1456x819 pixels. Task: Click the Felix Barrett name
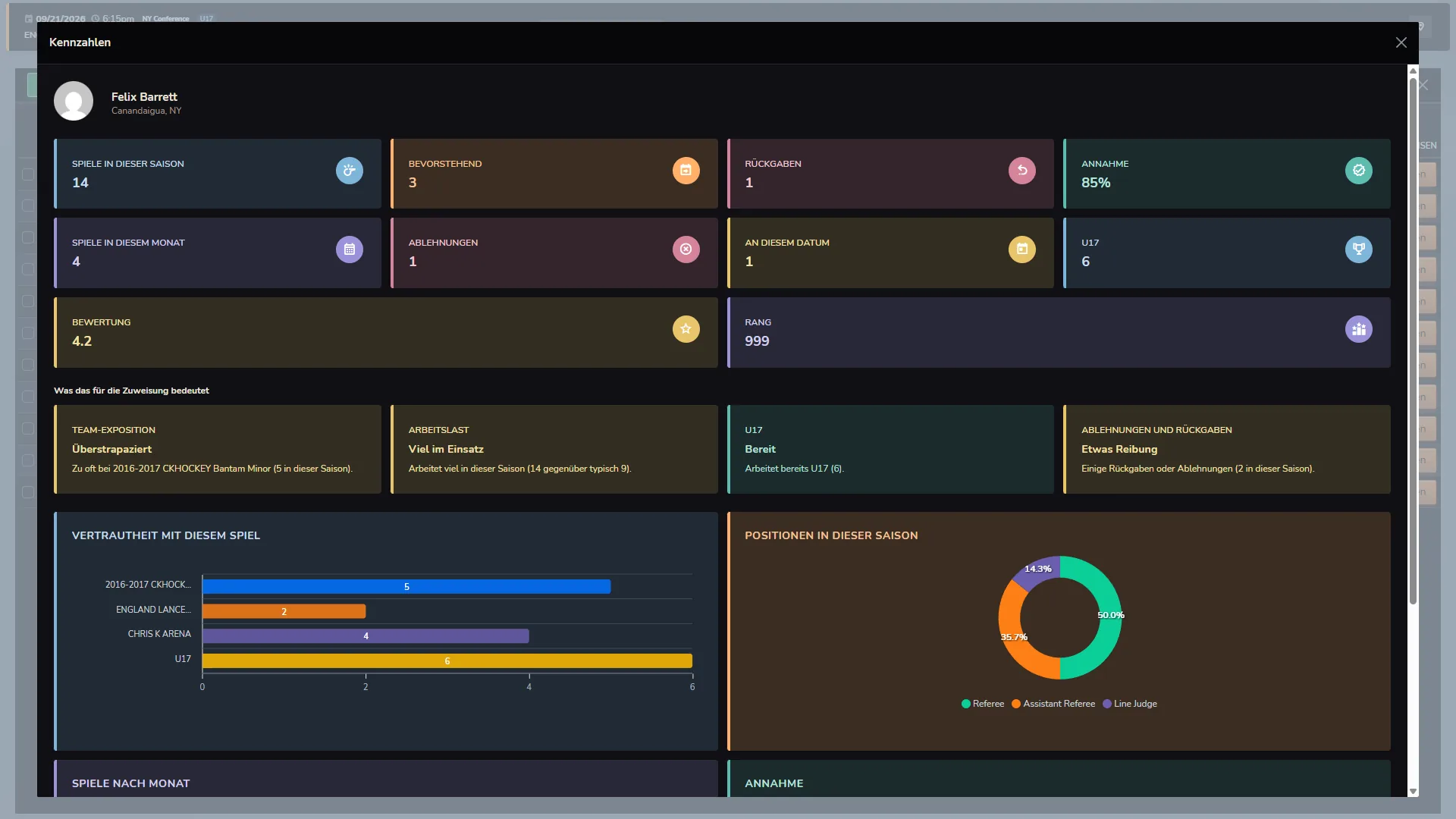pos(144,97)
